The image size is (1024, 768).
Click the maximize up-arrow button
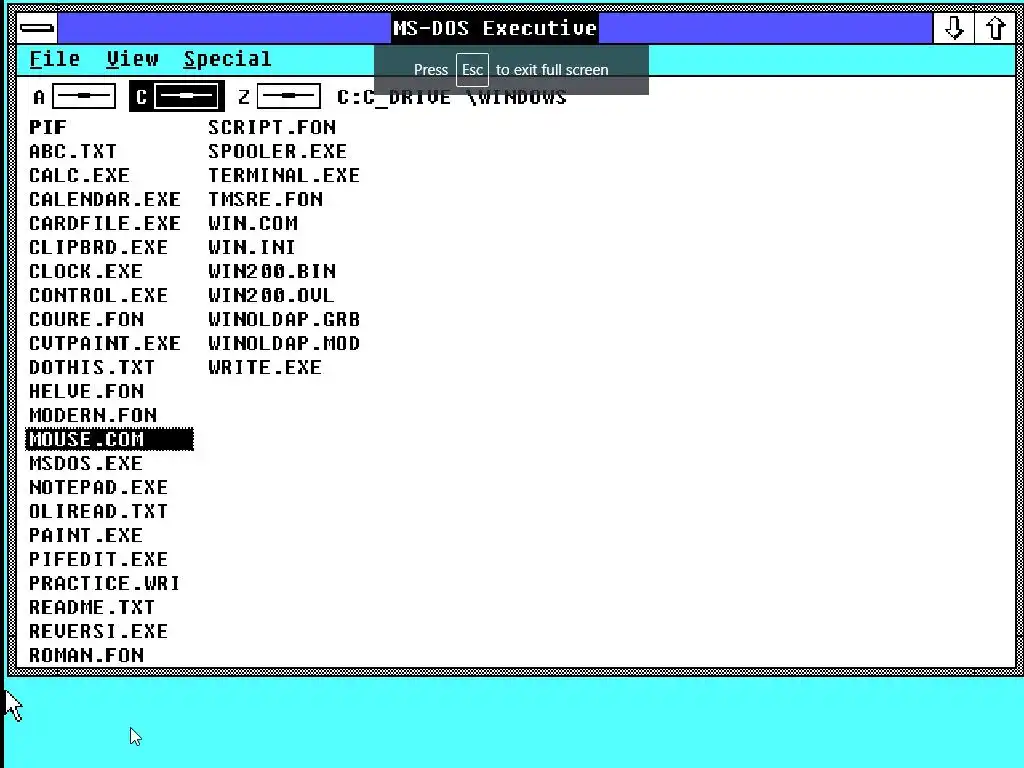(x=995, y=28)
